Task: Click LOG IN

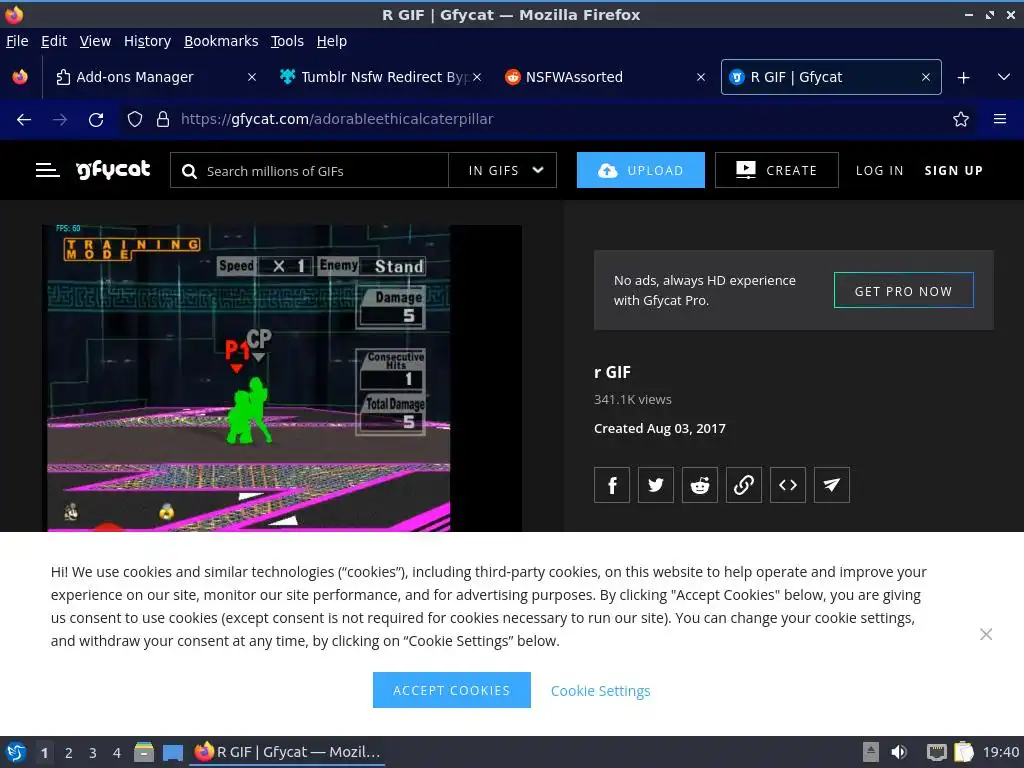Action: coord(880,170)
